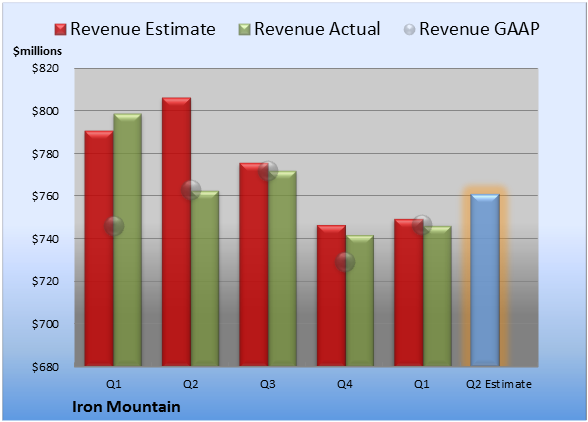Select the blue Q2 Estimate bar

coord(485,280)
